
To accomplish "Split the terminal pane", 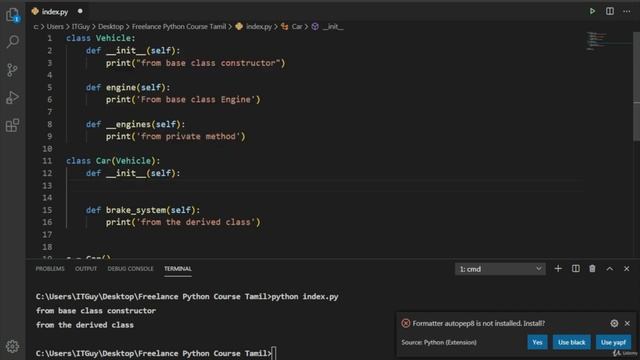I will pyautogui.click(x=576, y=269).
